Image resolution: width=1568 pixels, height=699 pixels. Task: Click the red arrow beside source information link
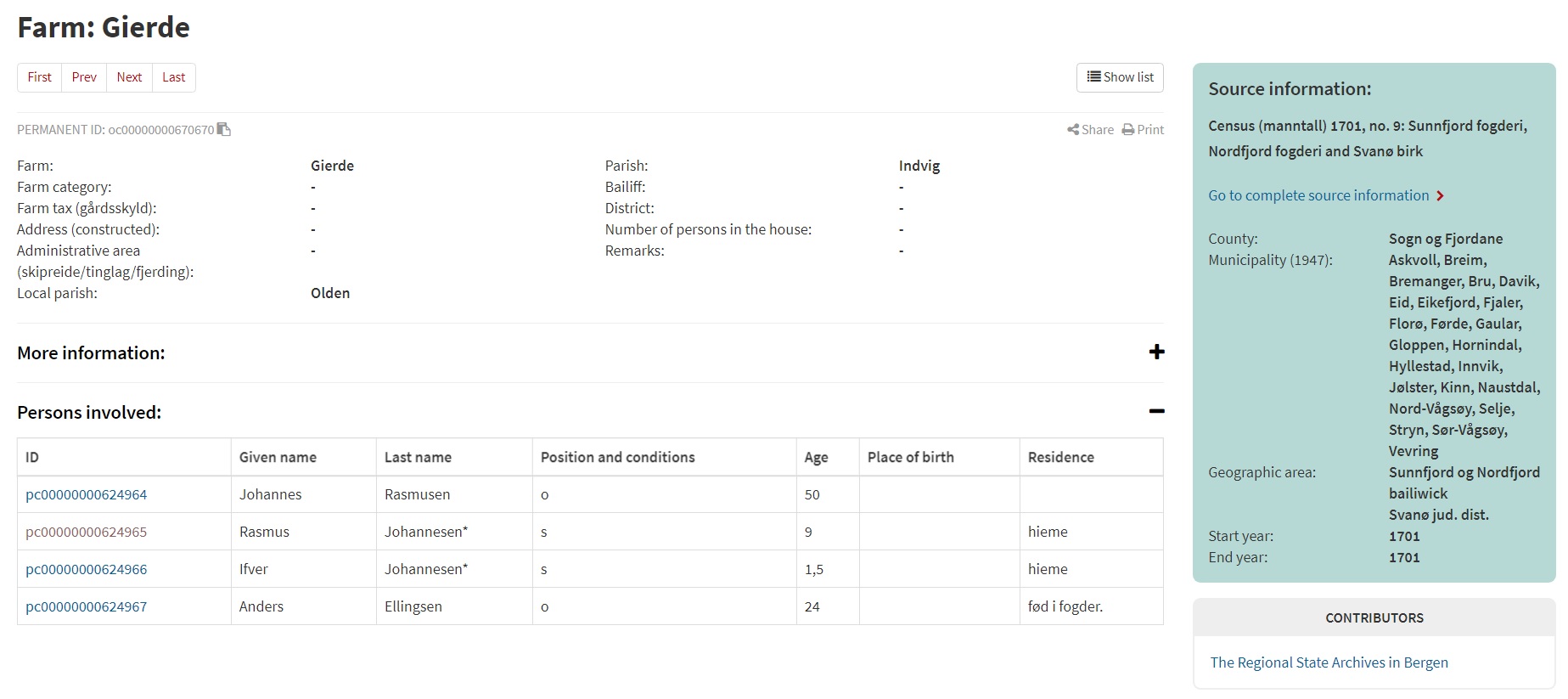pos(1440,196)
